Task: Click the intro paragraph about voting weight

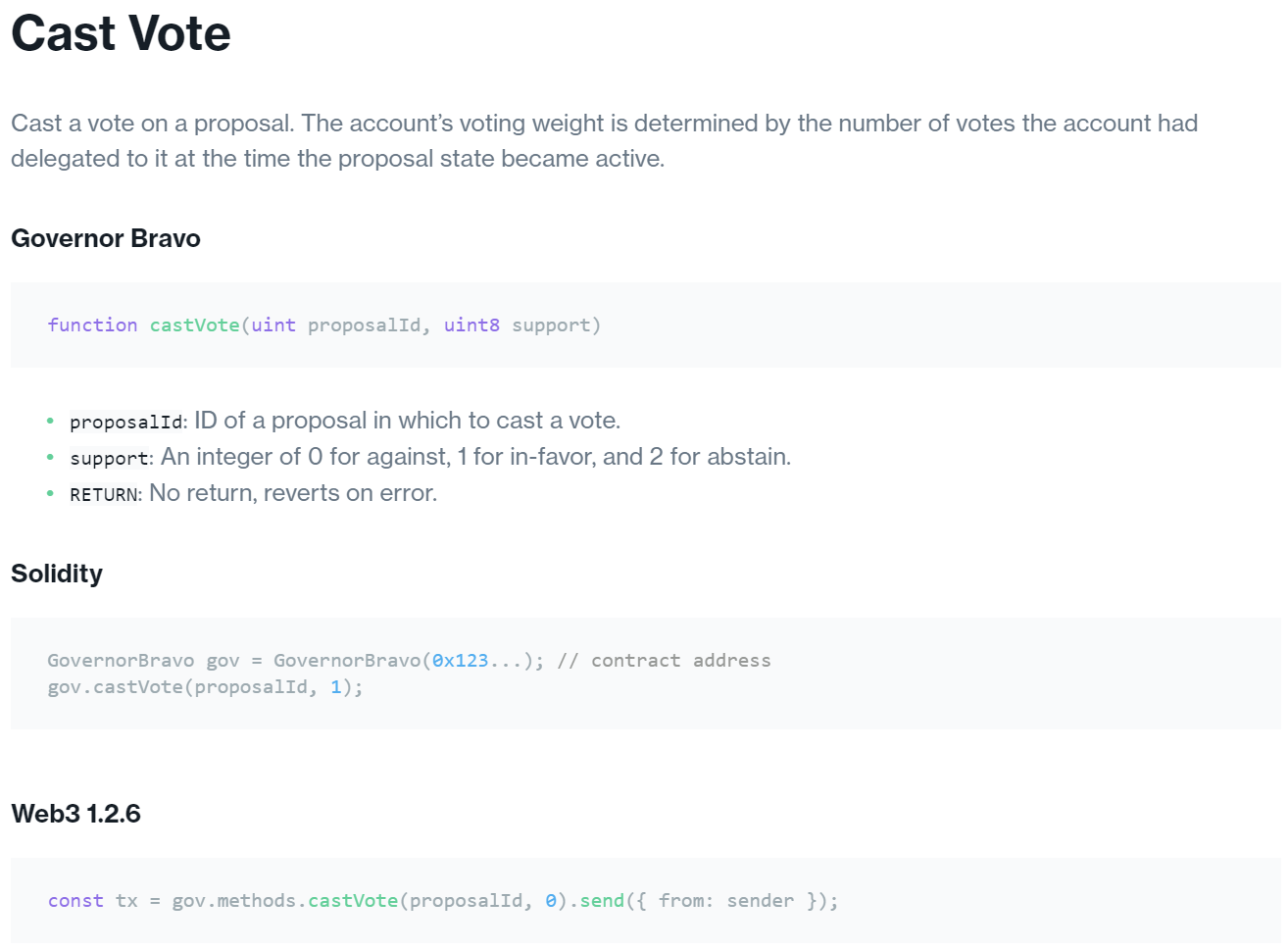Action: coord(604,140)
